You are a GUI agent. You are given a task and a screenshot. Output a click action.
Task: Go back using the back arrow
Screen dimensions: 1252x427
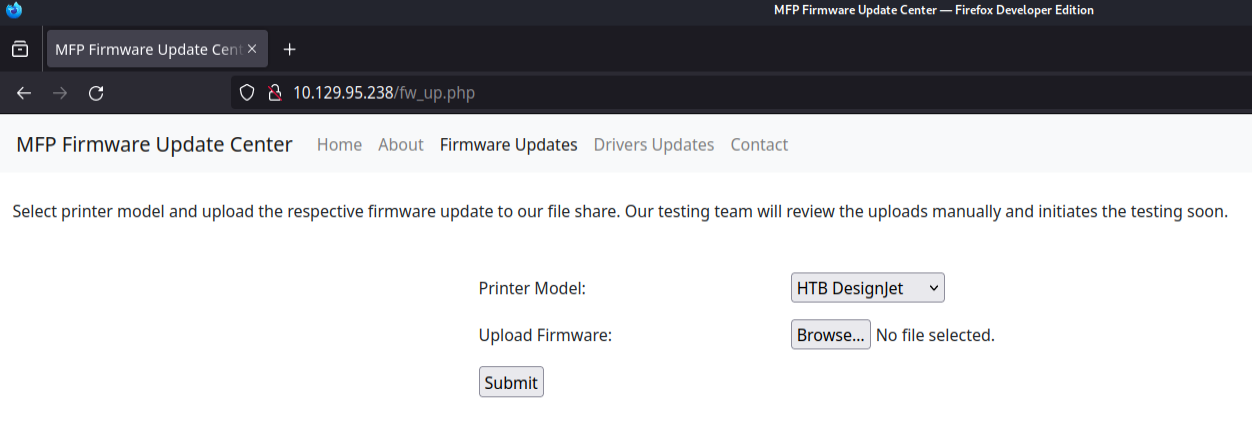click(24, 93)
